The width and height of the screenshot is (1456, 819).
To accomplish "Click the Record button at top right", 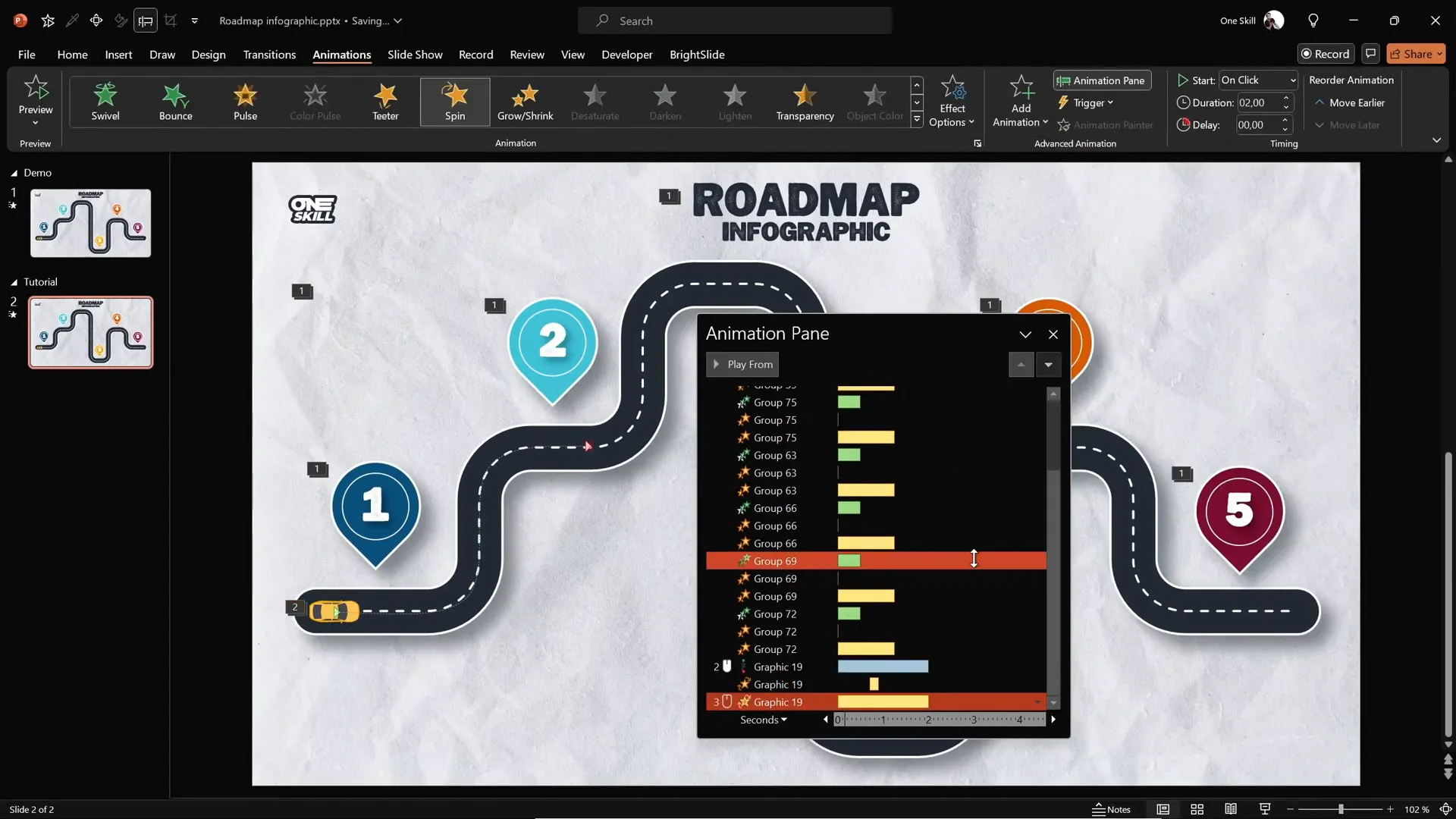I will 1326,54.
